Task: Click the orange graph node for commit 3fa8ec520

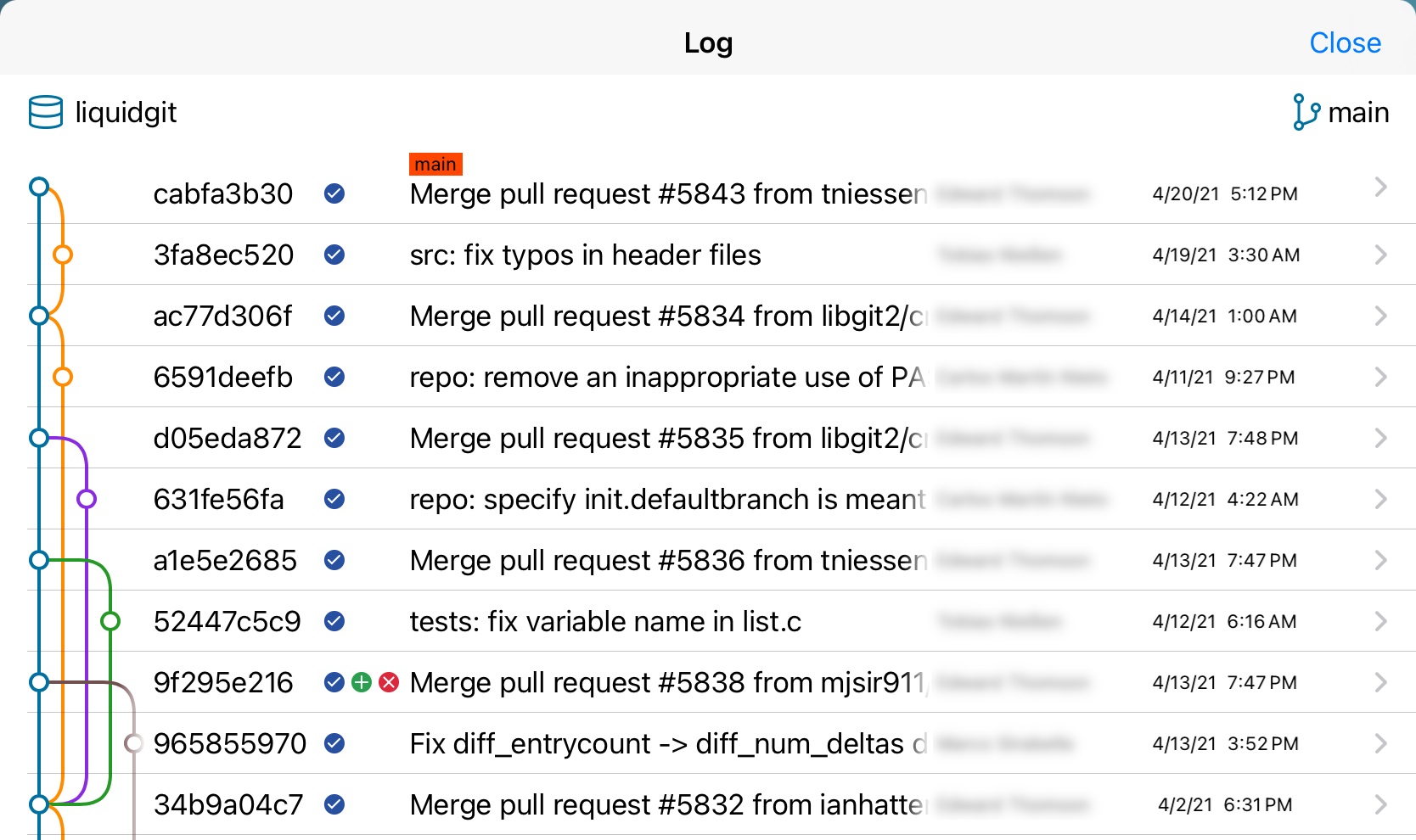Action: click(x=62, y=255)
